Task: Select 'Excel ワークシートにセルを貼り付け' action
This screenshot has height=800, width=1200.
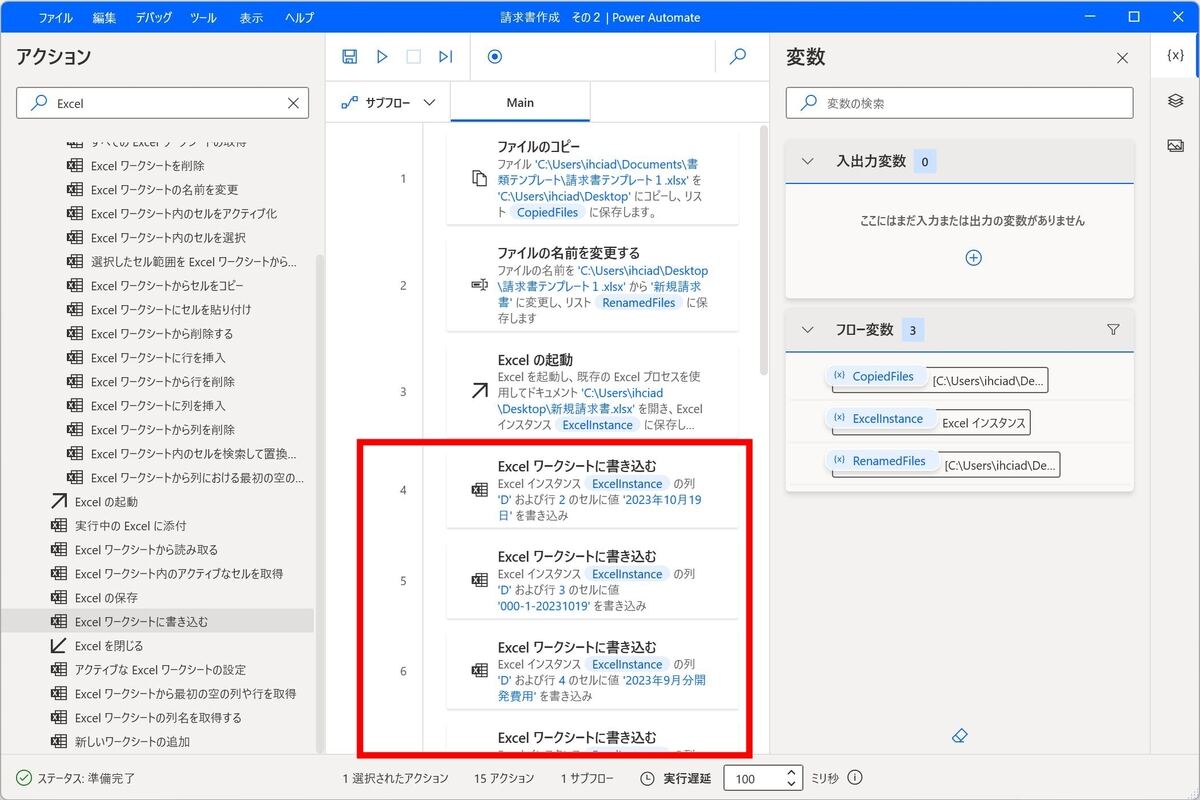Action: 171,310
